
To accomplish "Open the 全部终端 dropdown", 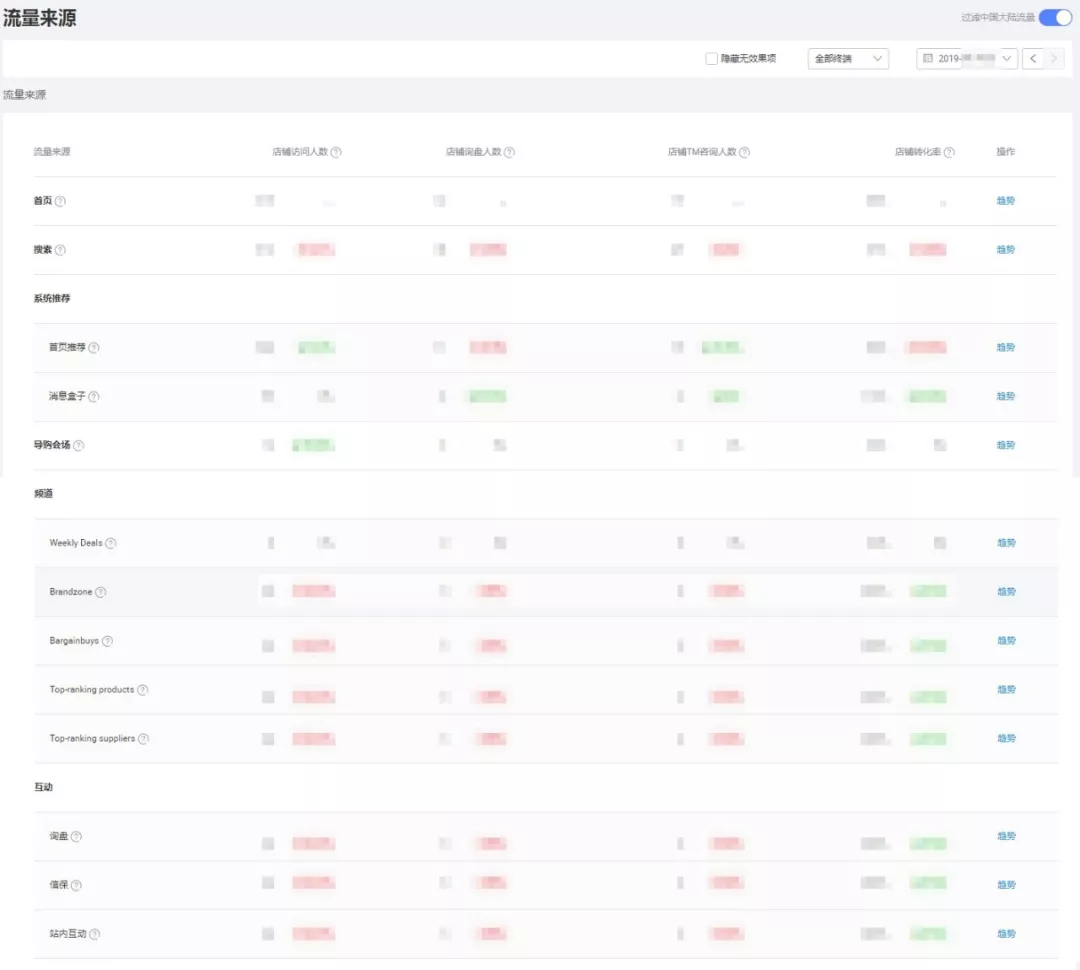I will [848, 59].
